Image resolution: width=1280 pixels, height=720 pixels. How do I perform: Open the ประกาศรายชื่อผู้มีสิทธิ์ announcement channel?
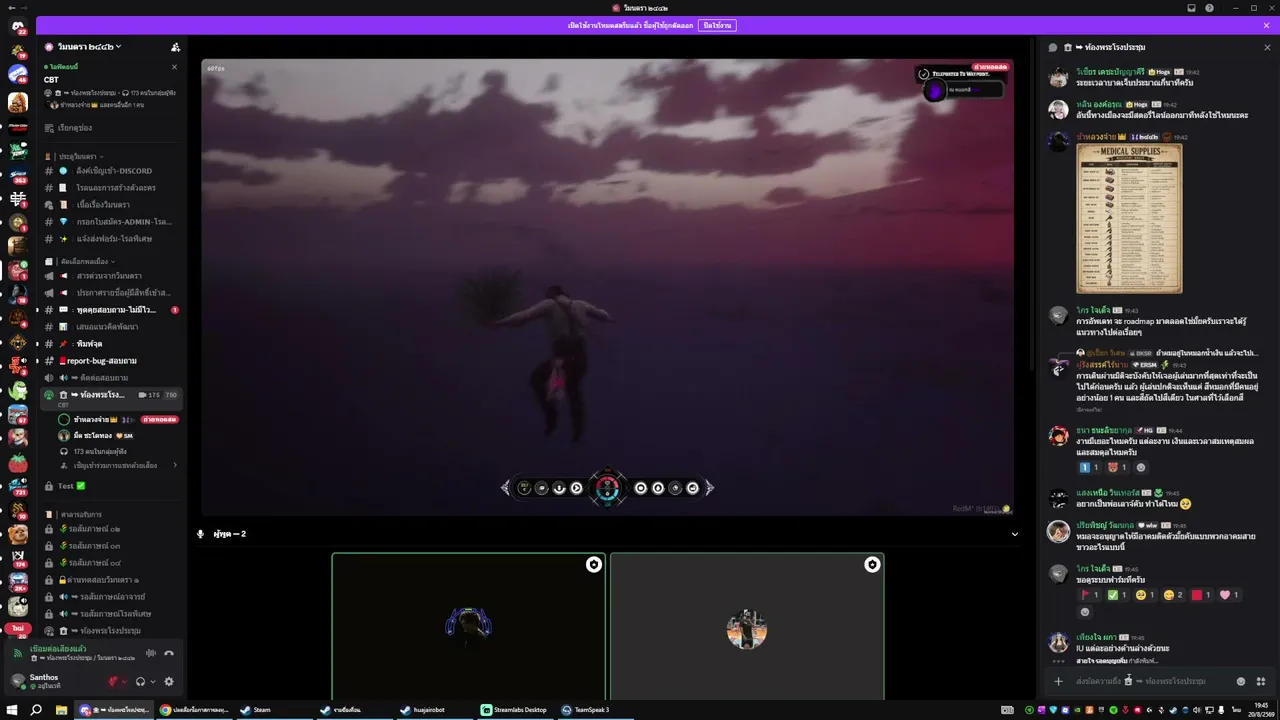coord(111,293)
